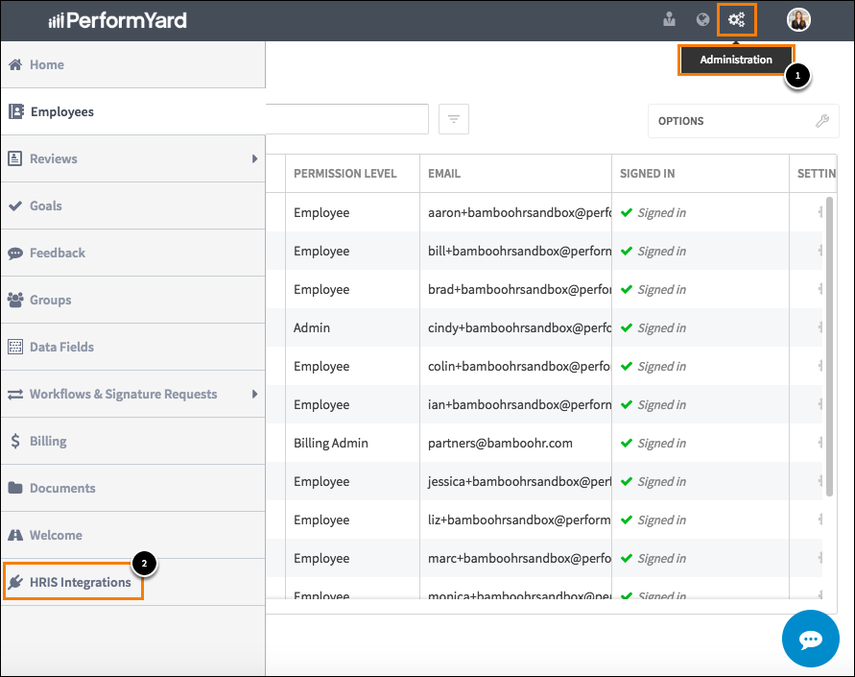Sort by EMAIL column header
Image resolution: width=855 pixels, height=677 pixels.
pos(444,173)
